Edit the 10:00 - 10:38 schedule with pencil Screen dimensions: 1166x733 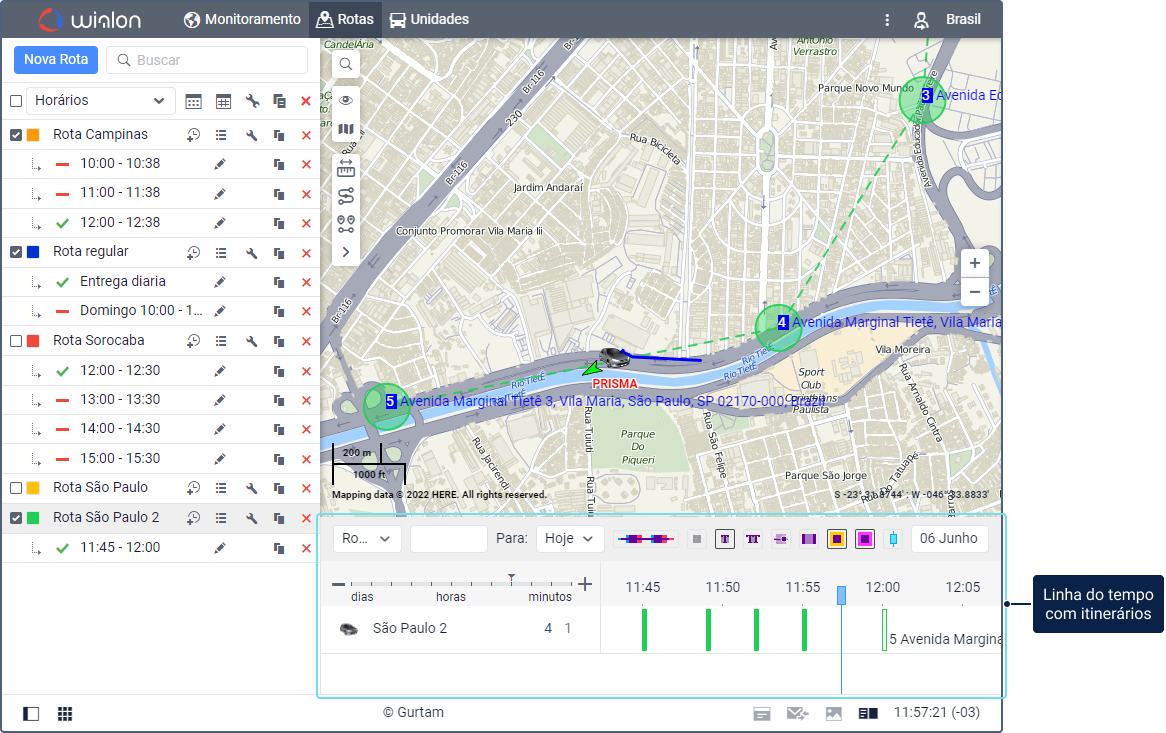coord(219,164)
